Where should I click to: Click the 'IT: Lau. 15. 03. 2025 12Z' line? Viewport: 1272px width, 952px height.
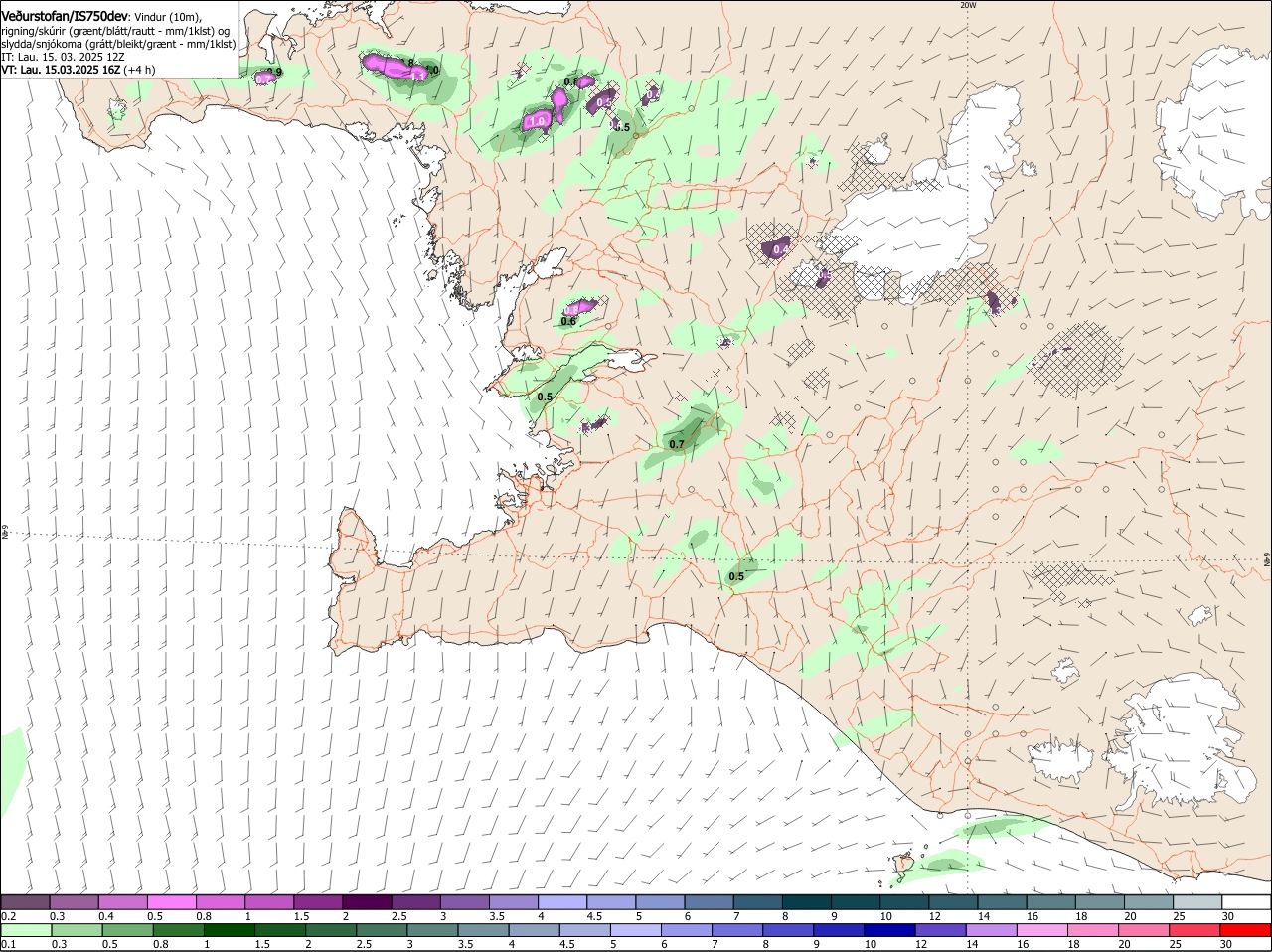point(63,58)
